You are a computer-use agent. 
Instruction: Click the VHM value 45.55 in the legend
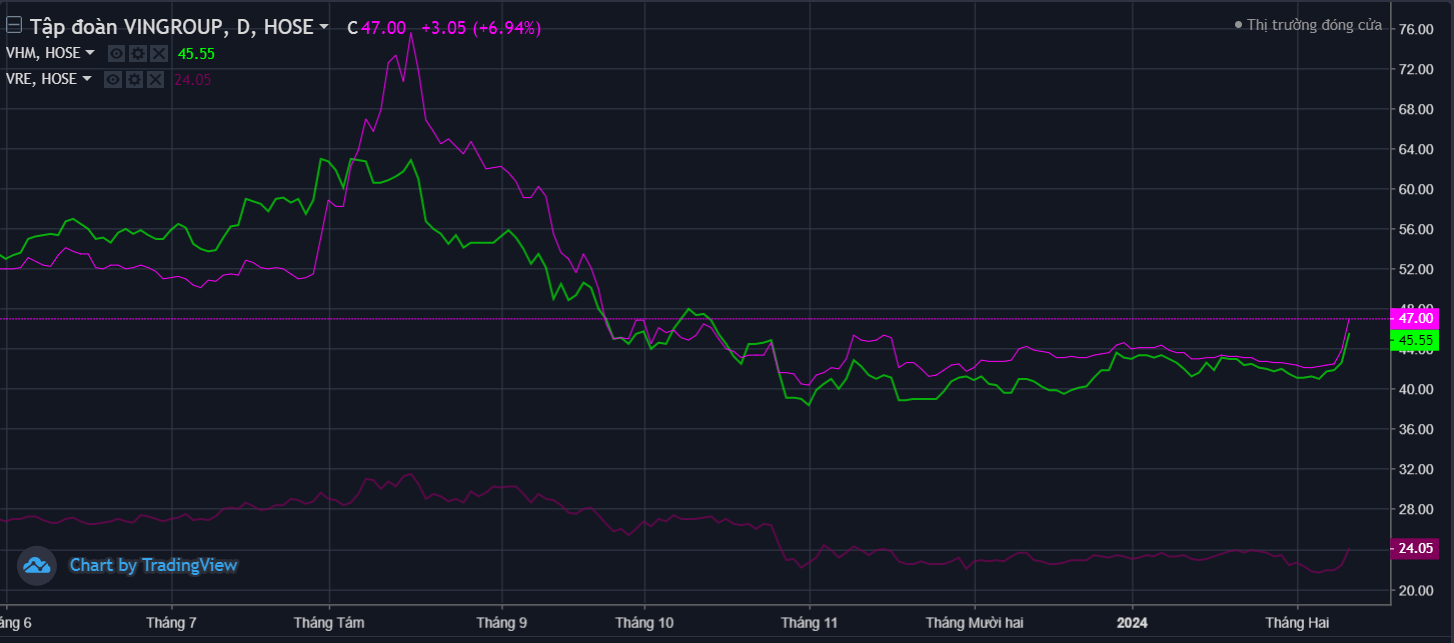click(196, 54)
